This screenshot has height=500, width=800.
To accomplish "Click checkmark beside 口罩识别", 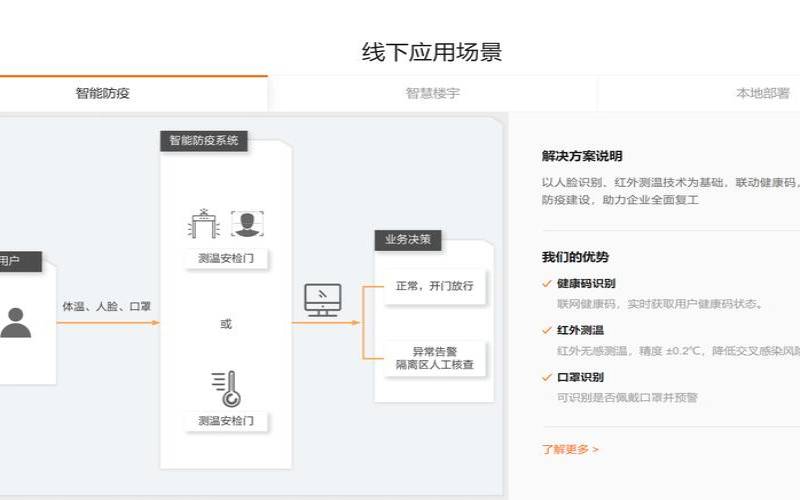I will click(x=547, y=377).
